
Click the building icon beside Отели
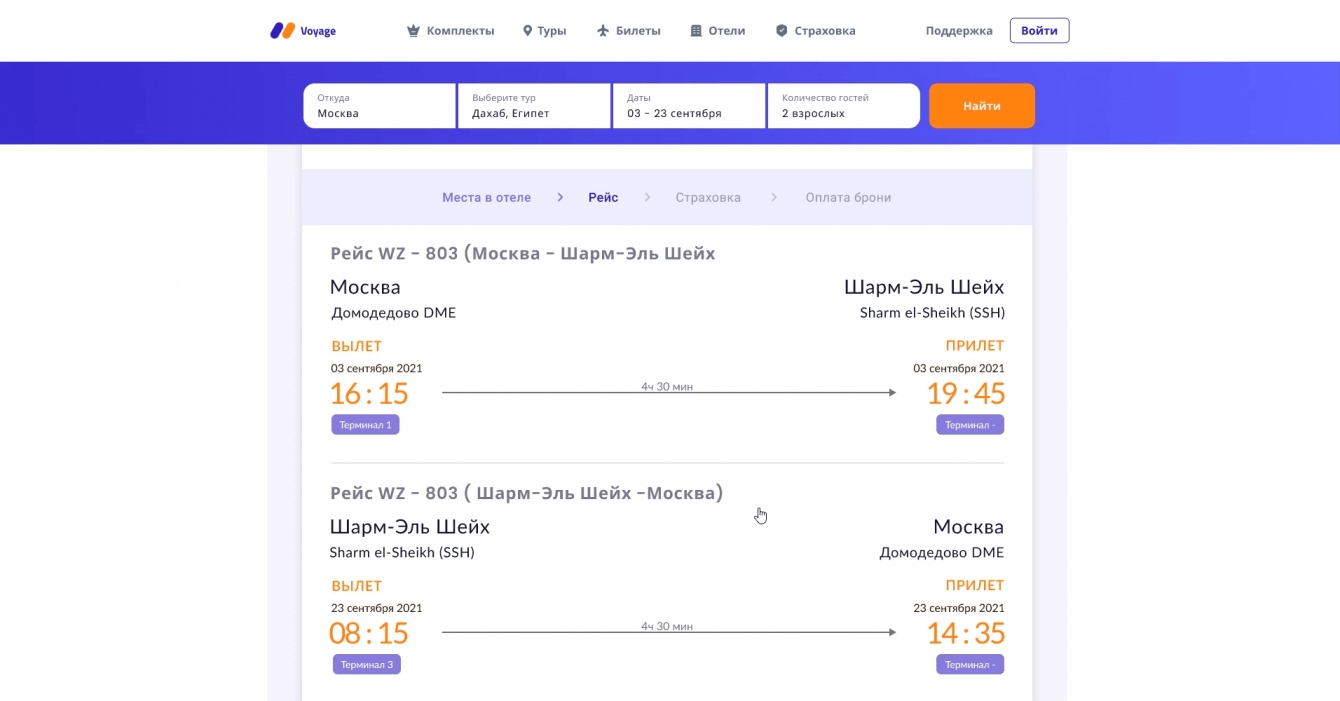coord(696,31)
